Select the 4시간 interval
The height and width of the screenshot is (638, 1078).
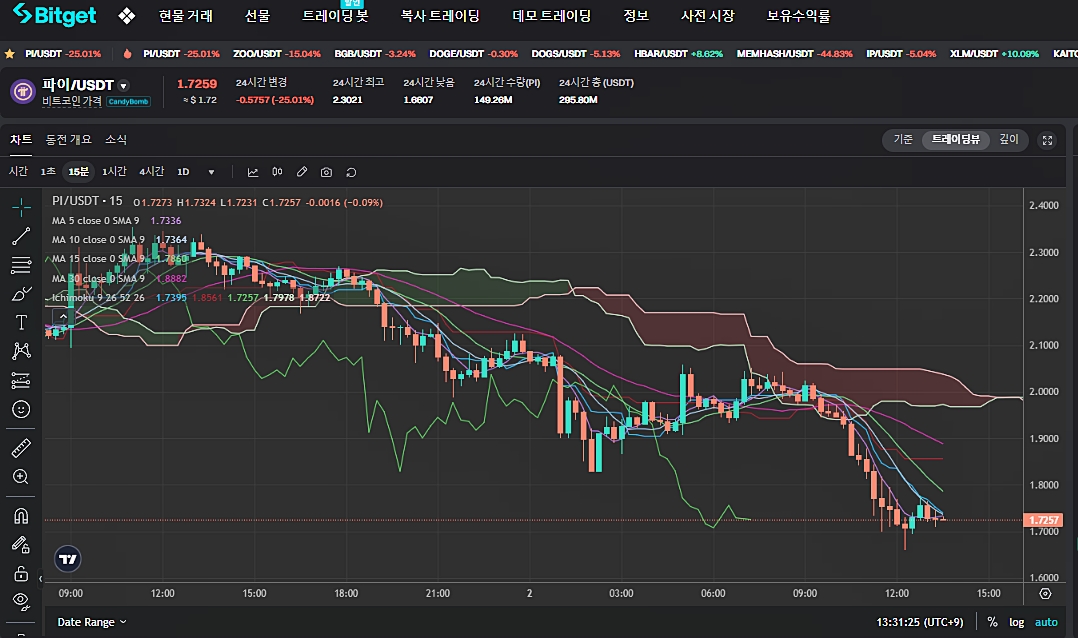pos(151,171)
